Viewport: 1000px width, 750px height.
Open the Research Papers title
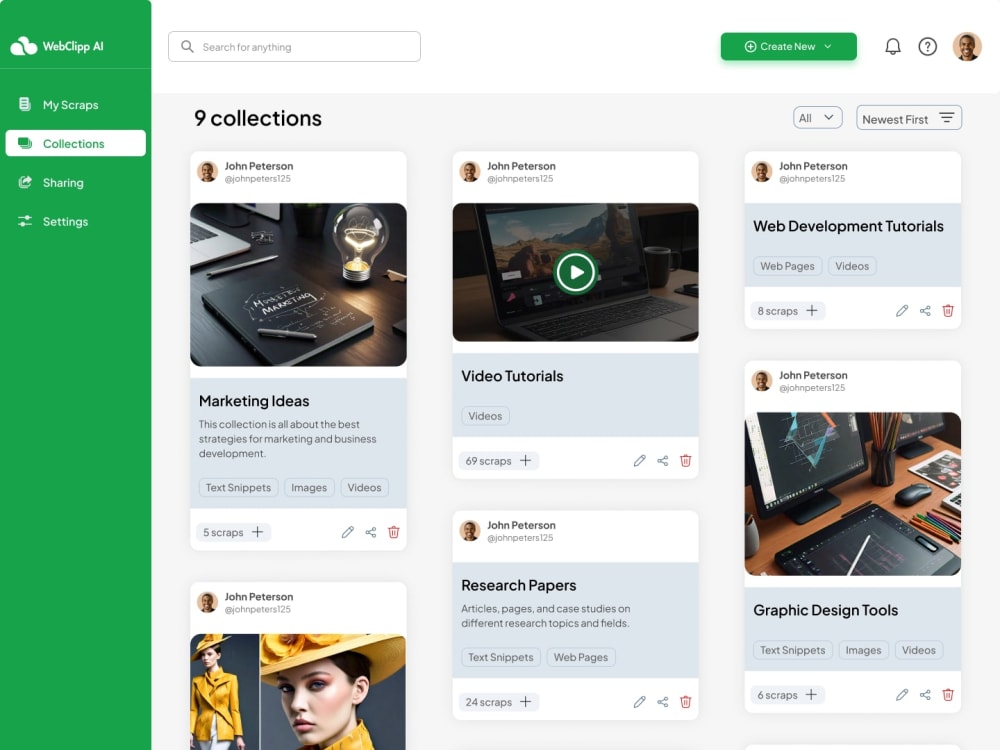coord(518,585)
